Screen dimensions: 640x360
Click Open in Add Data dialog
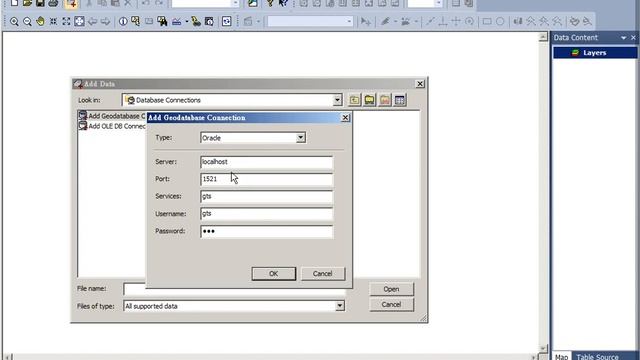(x=391, y=289)
